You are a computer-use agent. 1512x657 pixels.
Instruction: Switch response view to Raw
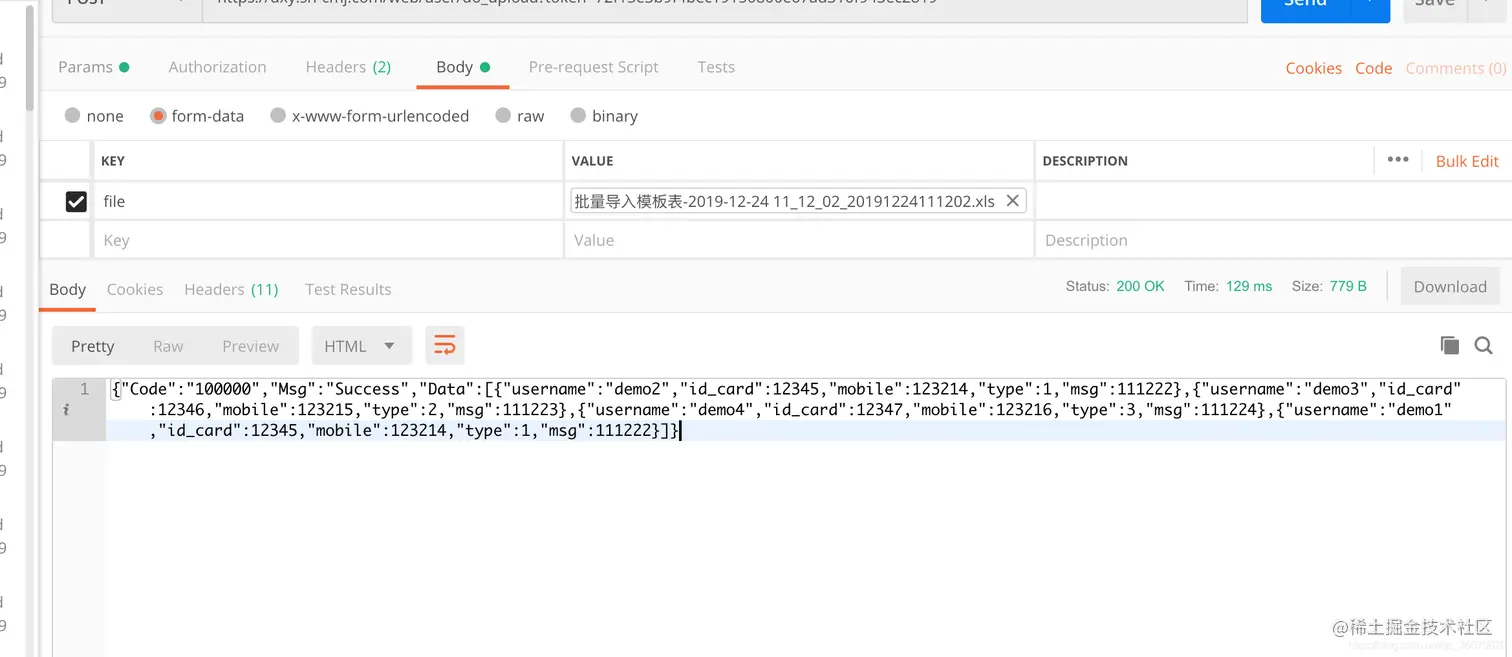pyautogui.click(x=168, y=346)
